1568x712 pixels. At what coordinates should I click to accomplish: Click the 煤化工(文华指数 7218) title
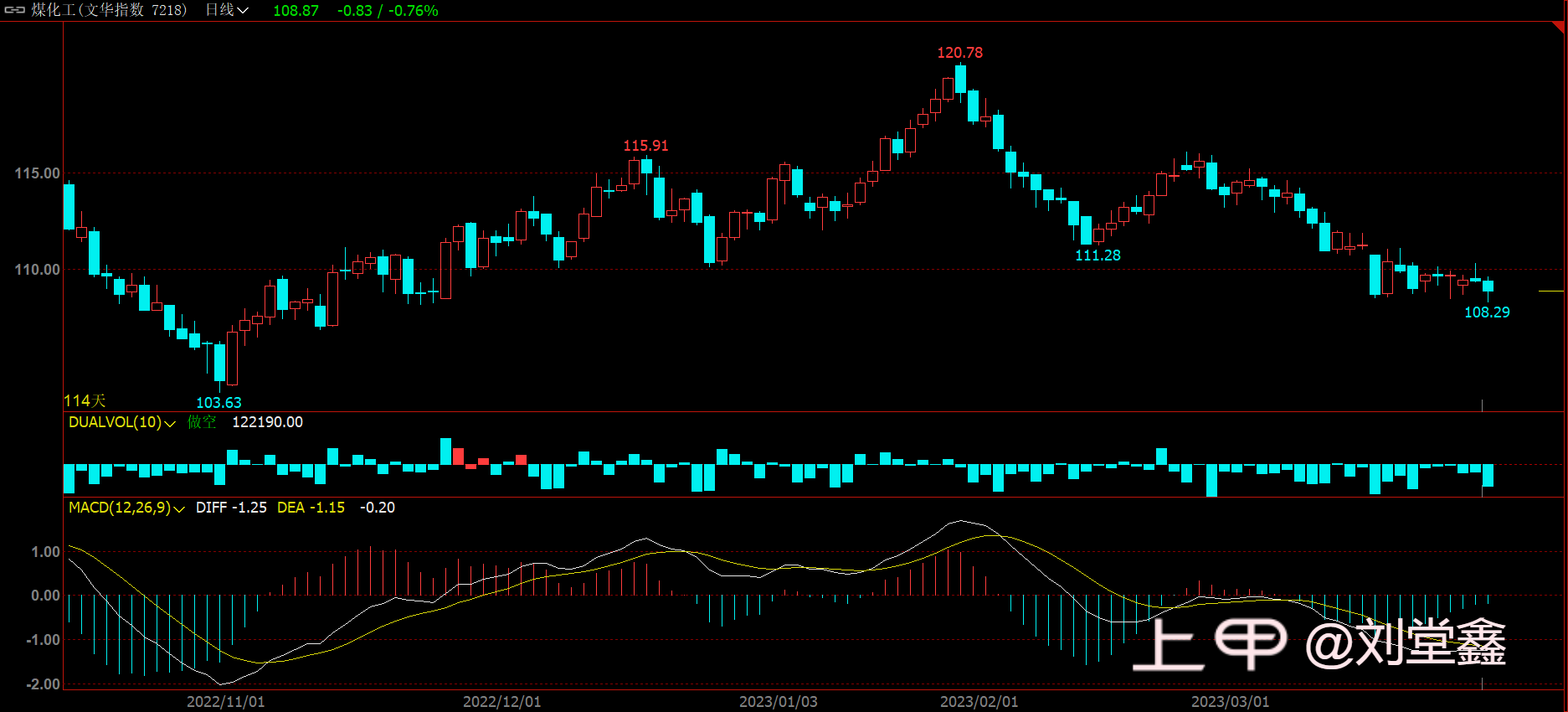point(109,10)
